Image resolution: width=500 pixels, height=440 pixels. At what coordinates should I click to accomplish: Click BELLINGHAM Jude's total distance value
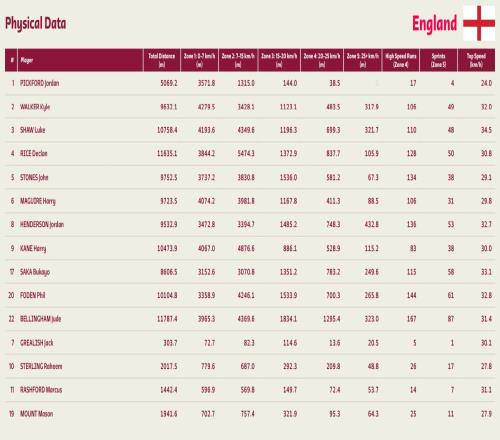click(167, 319)
